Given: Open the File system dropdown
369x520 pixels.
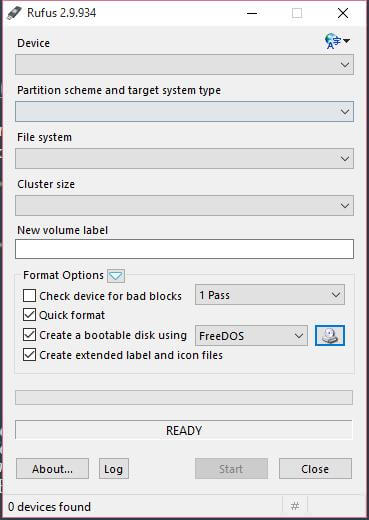Looking at the screenshot, I should pos(184,159).
